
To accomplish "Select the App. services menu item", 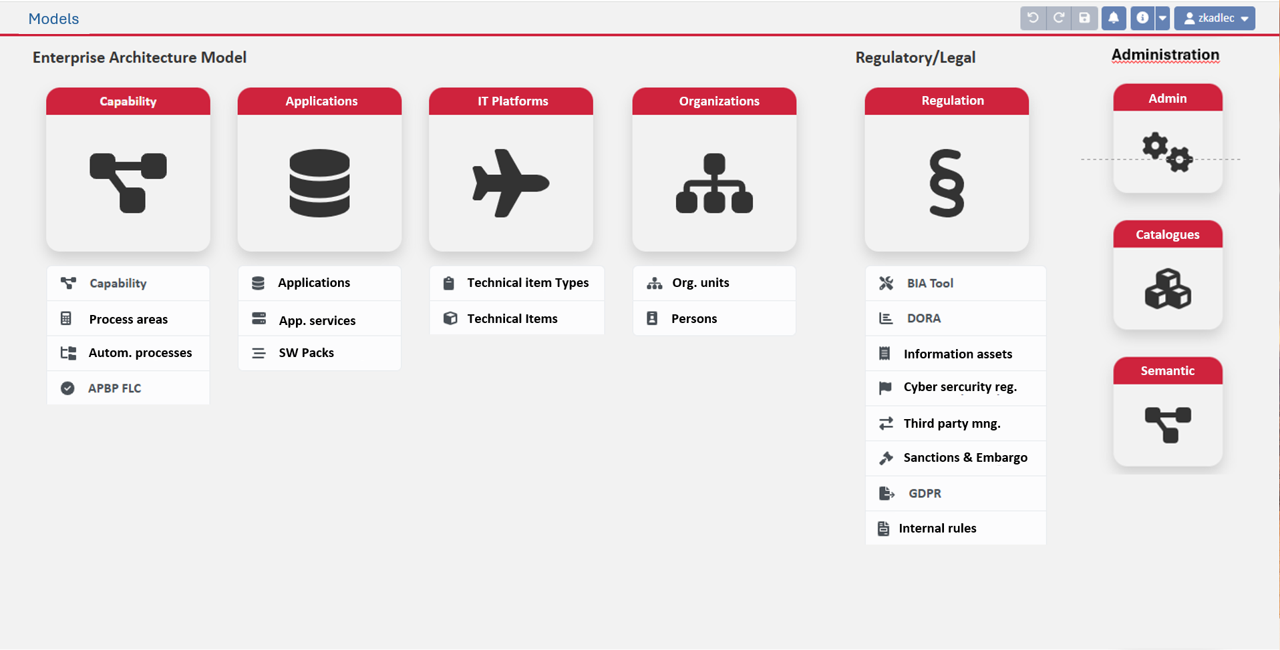I will coord(317,320).
